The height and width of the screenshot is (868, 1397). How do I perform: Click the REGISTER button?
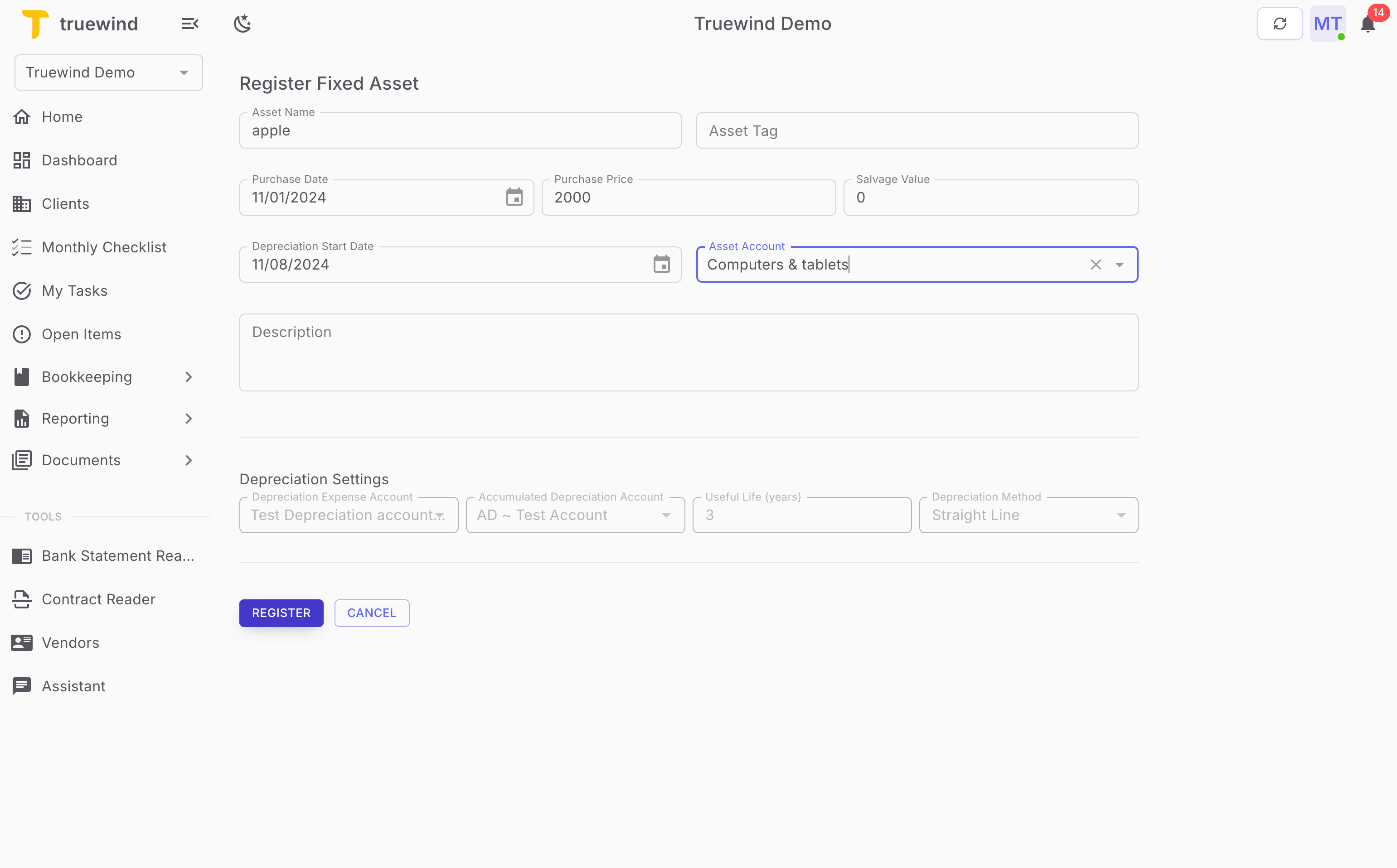click(x=281, y=612)
